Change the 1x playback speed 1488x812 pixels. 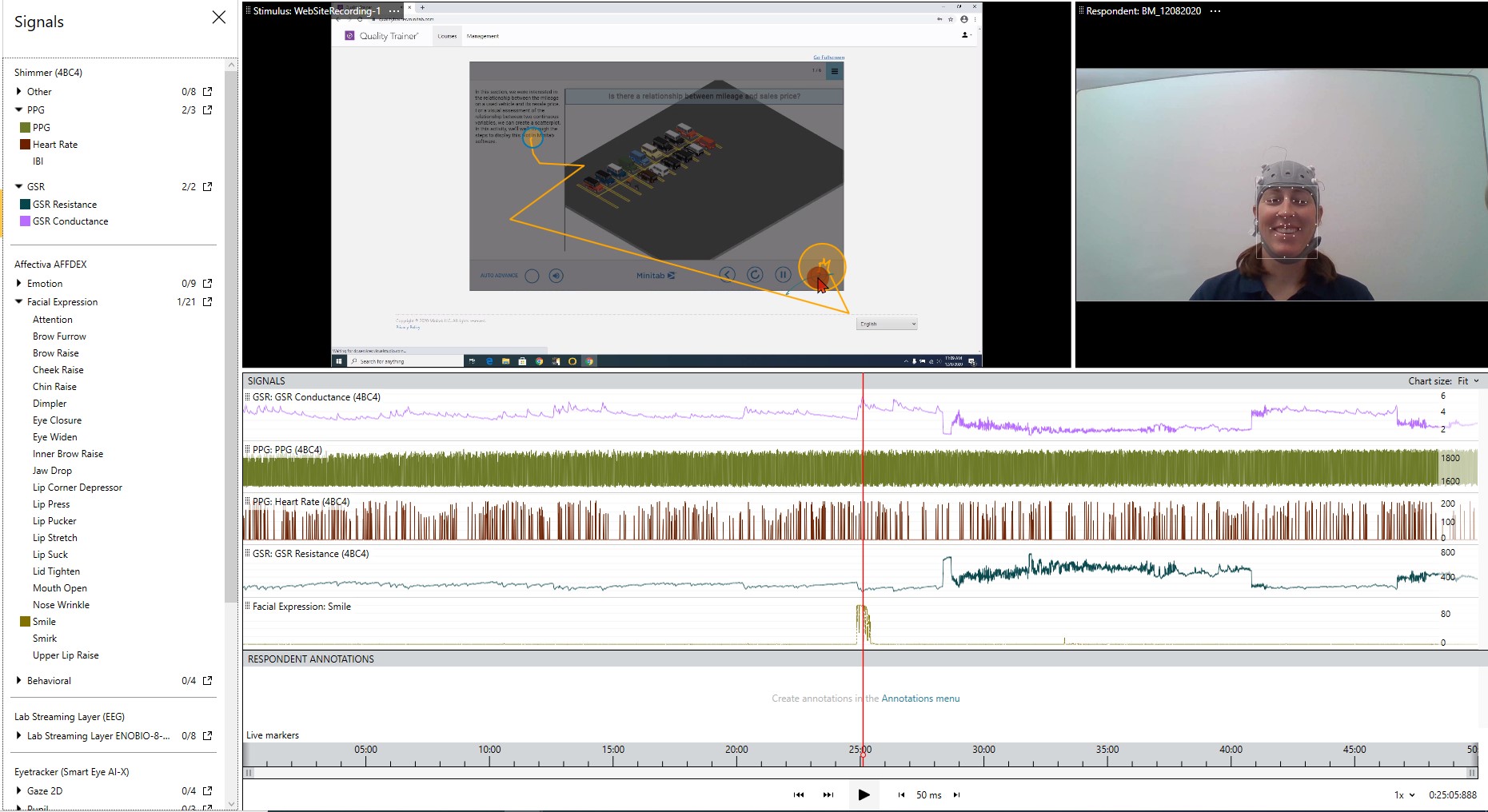pos(1405,794)
